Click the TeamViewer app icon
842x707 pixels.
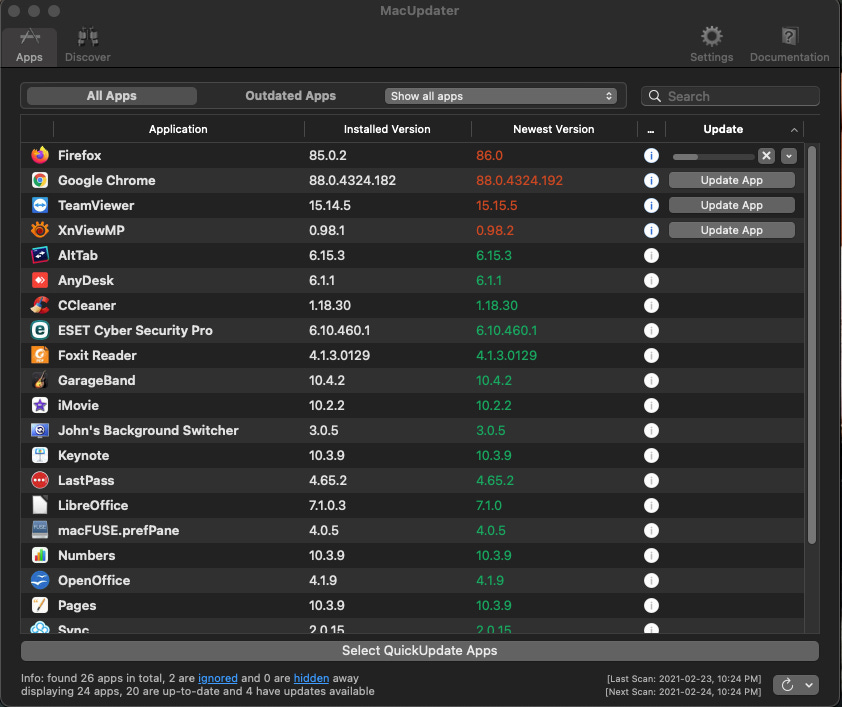(40, 205)
